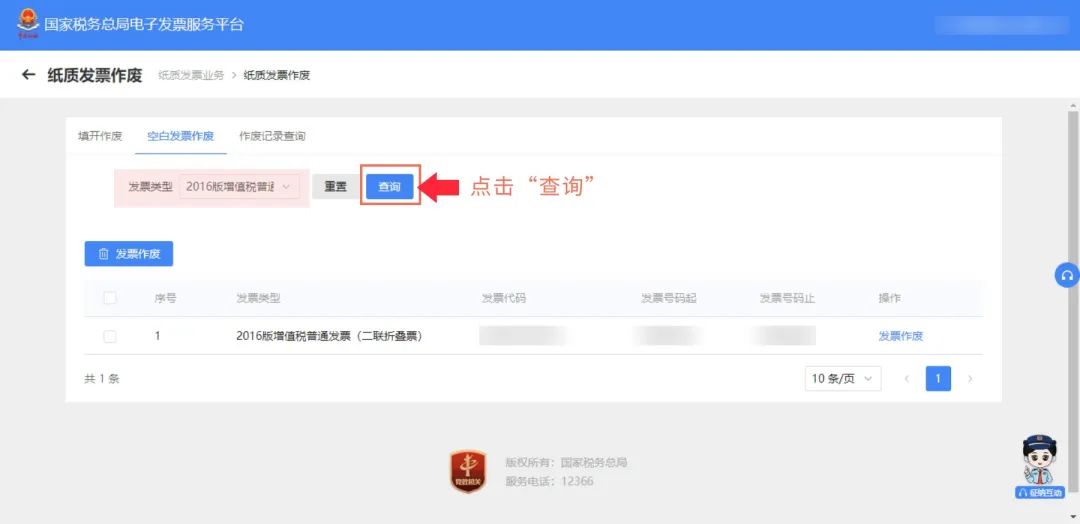This screenshot has height=524, width=1080.
Task: Open the 发票类型 dropdown
Action: click(239, 187)
